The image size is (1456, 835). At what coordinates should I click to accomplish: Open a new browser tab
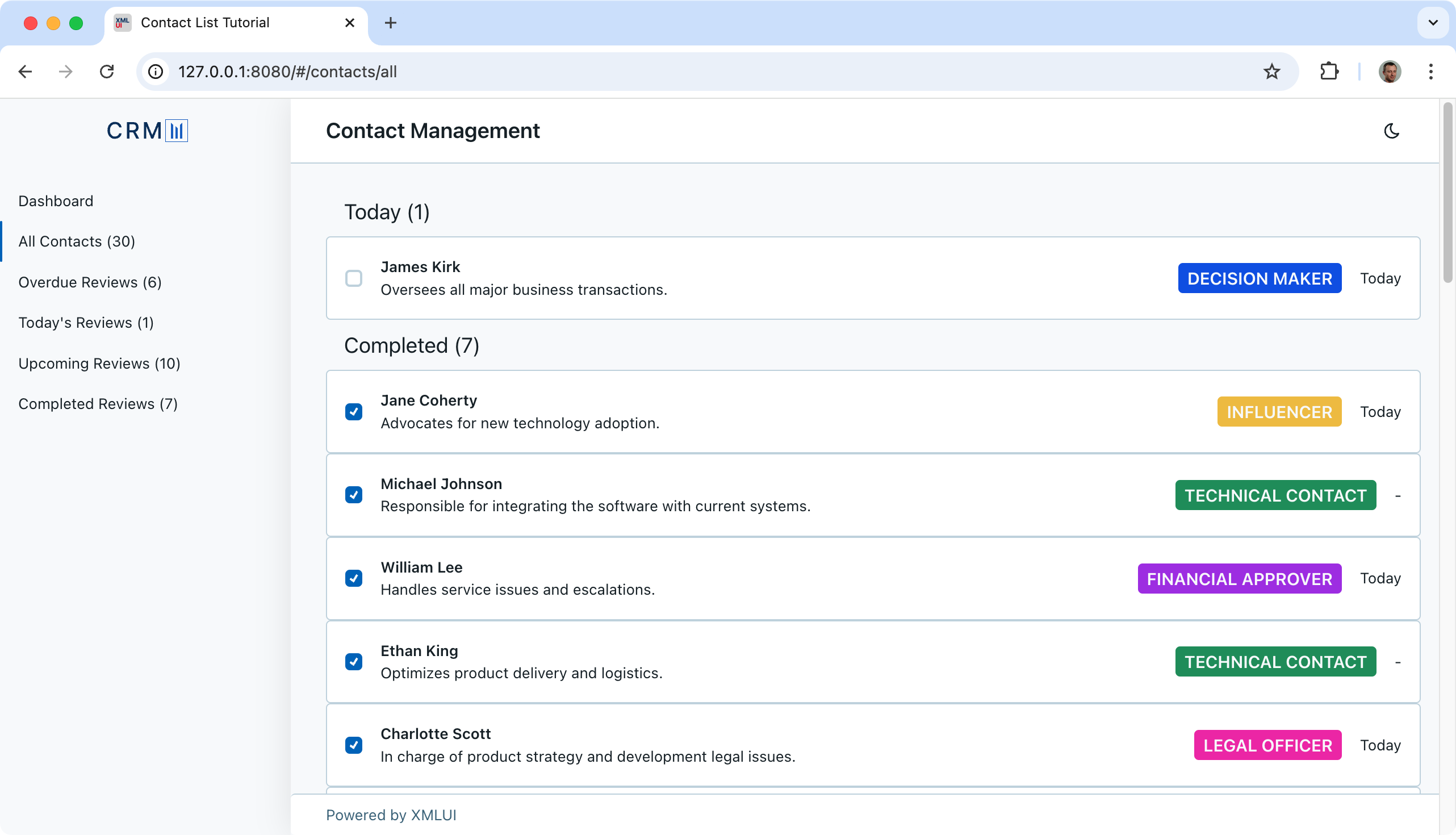pos(390,23)
